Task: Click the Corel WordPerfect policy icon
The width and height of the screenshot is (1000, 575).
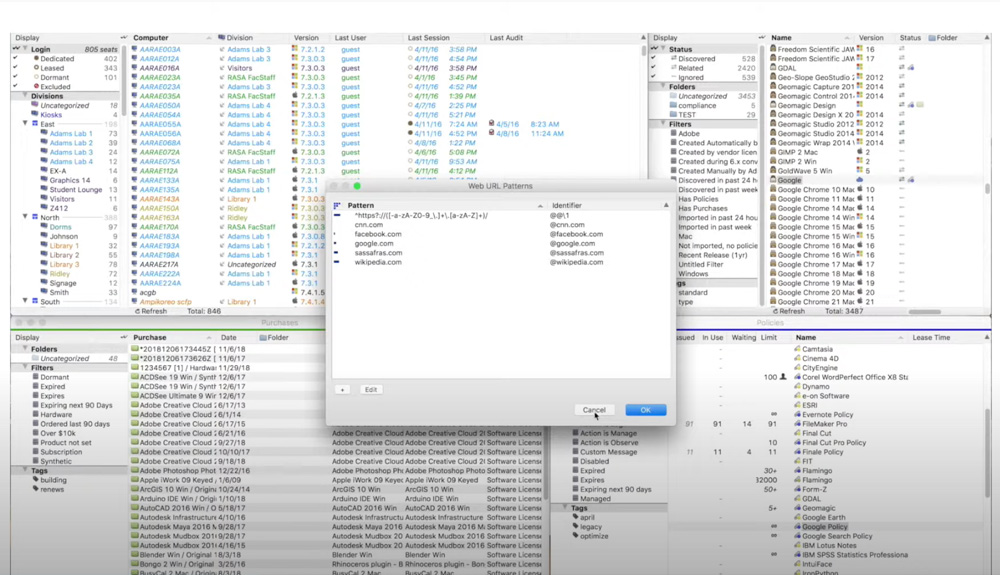Action: pos(797,377)
